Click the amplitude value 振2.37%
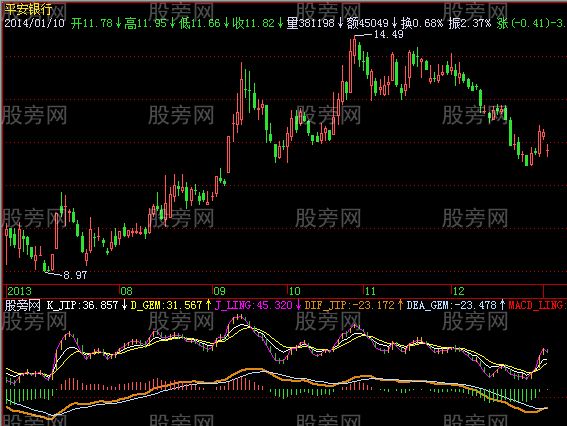 coord(470,24)
